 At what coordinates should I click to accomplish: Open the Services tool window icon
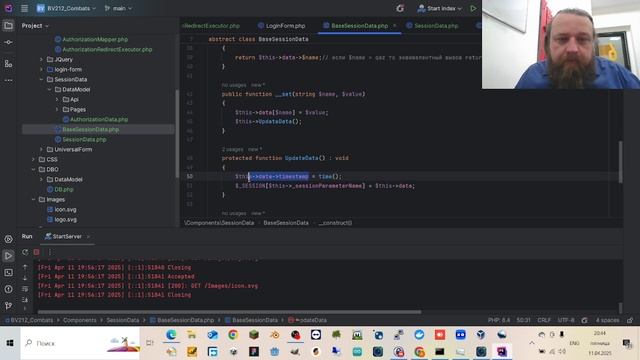point(8,239)
